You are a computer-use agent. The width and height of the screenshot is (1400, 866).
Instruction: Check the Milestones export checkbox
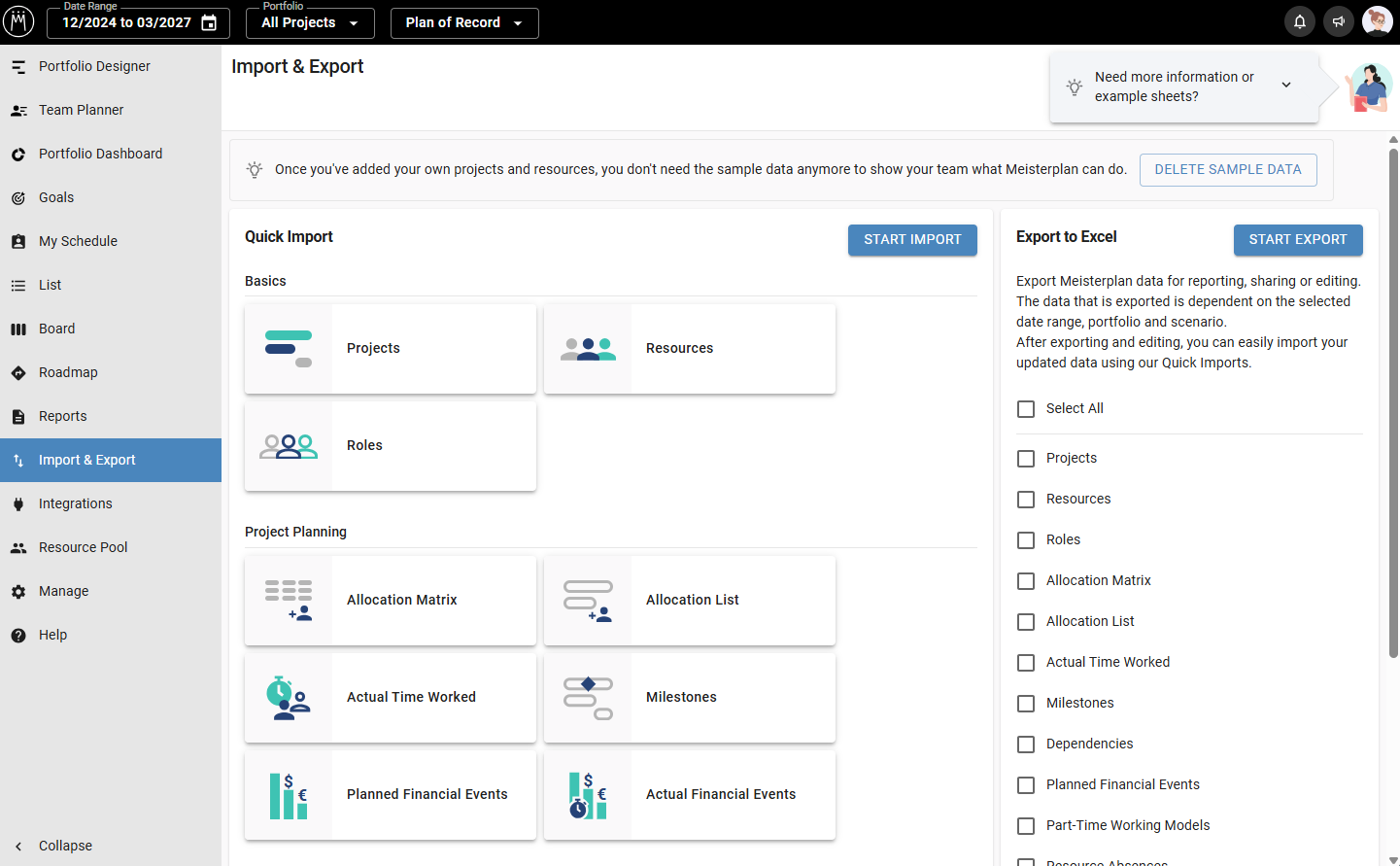point(1026,704)
